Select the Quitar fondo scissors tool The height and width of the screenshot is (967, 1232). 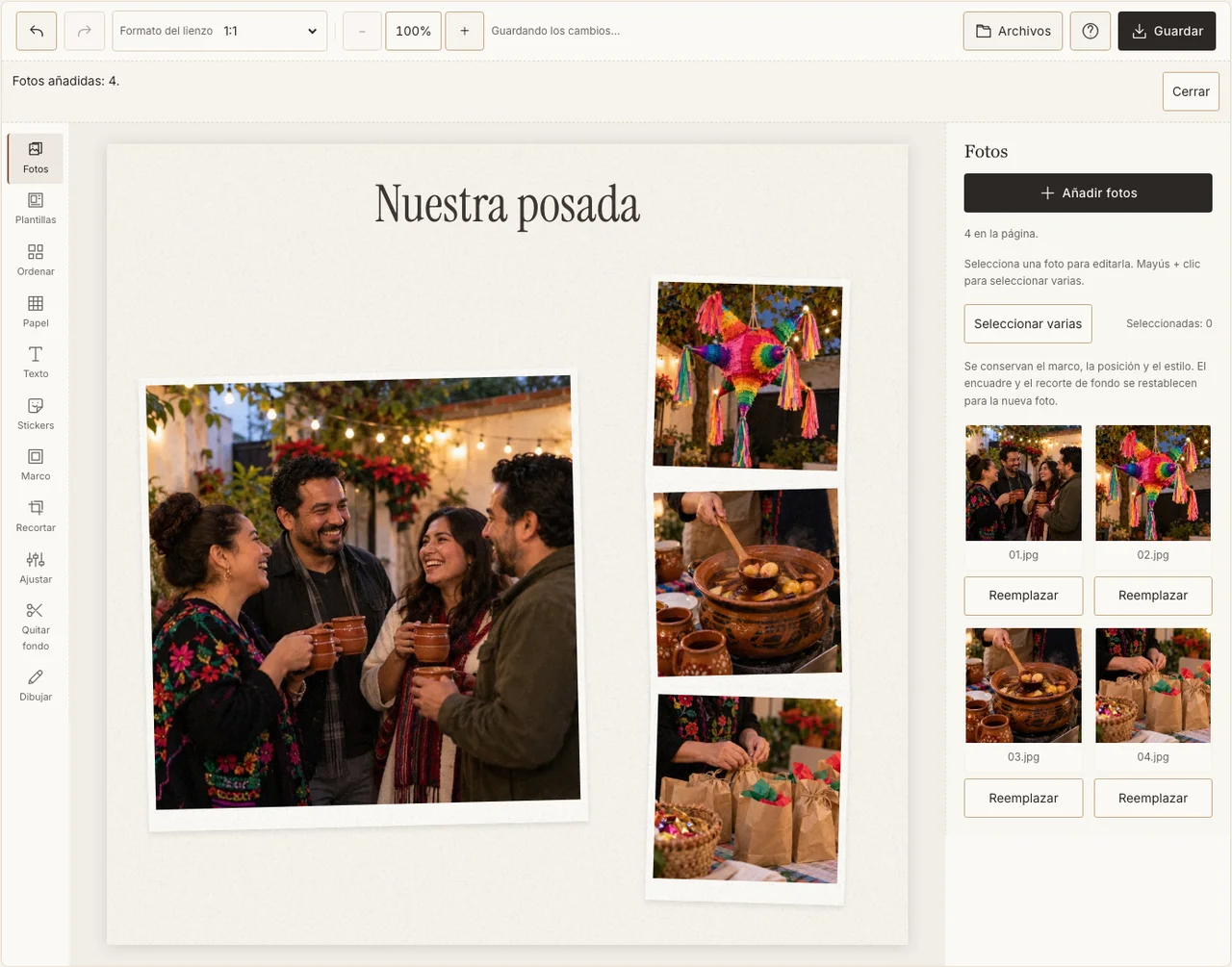point(36,627)
